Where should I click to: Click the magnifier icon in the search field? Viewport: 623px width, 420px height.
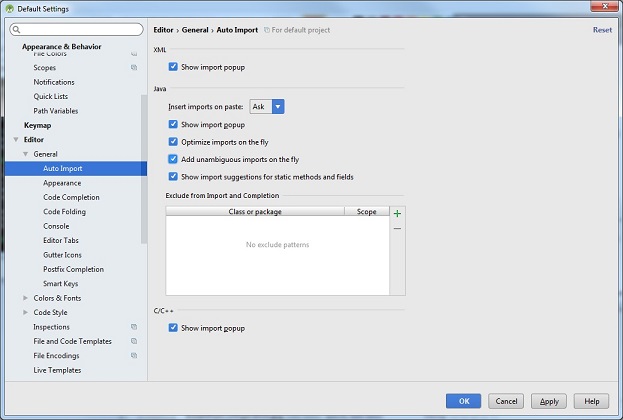[x=17, y=30]
